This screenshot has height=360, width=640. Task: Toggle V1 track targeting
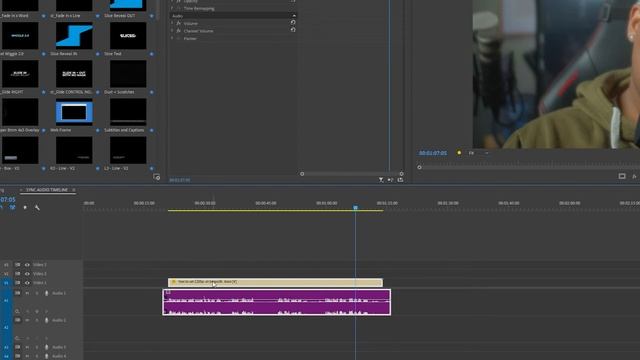pos(6,283)
